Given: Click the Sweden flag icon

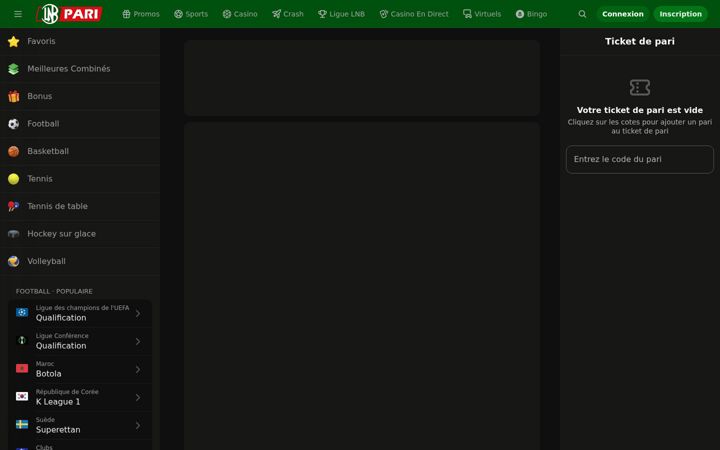Looking at the screenshot, I should pos(22,425).
